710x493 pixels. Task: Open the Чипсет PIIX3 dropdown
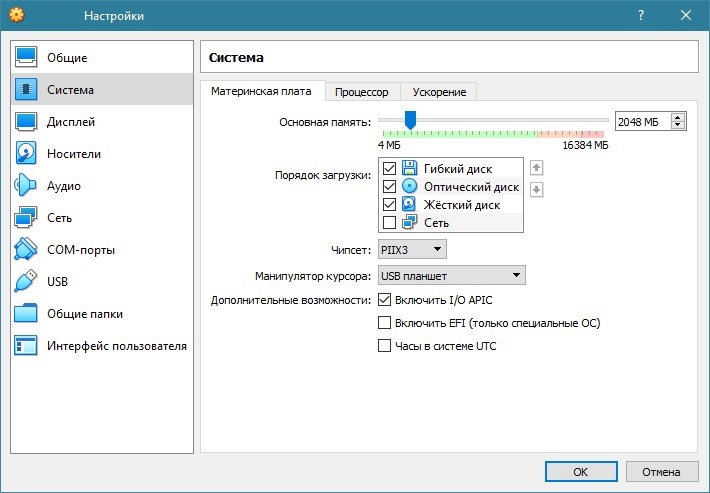click(x=412, y=250)
